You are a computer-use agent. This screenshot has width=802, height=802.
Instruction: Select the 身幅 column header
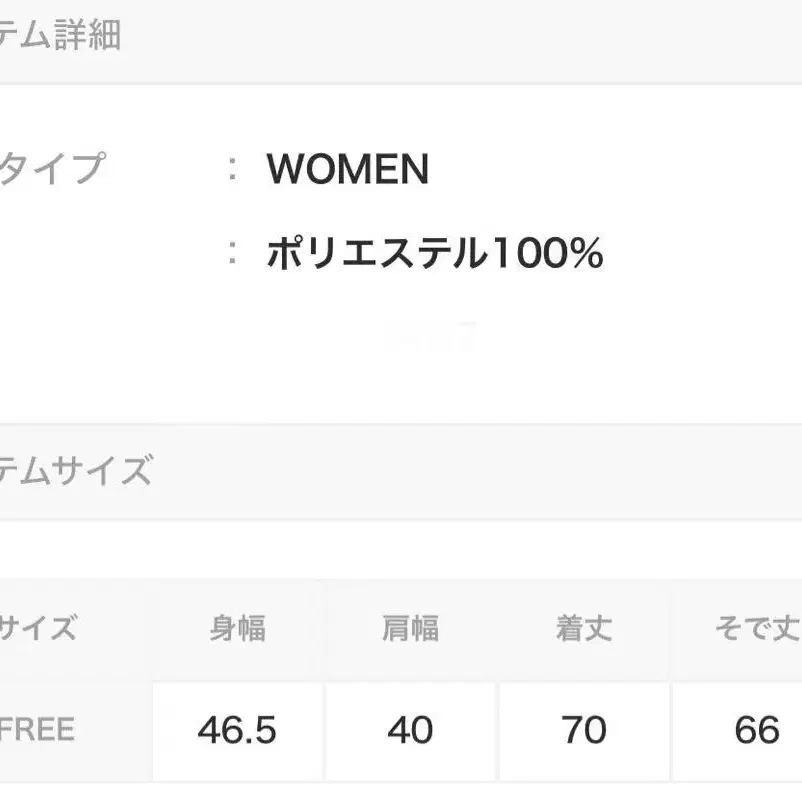pyautogui.click(x=237, y=629)
